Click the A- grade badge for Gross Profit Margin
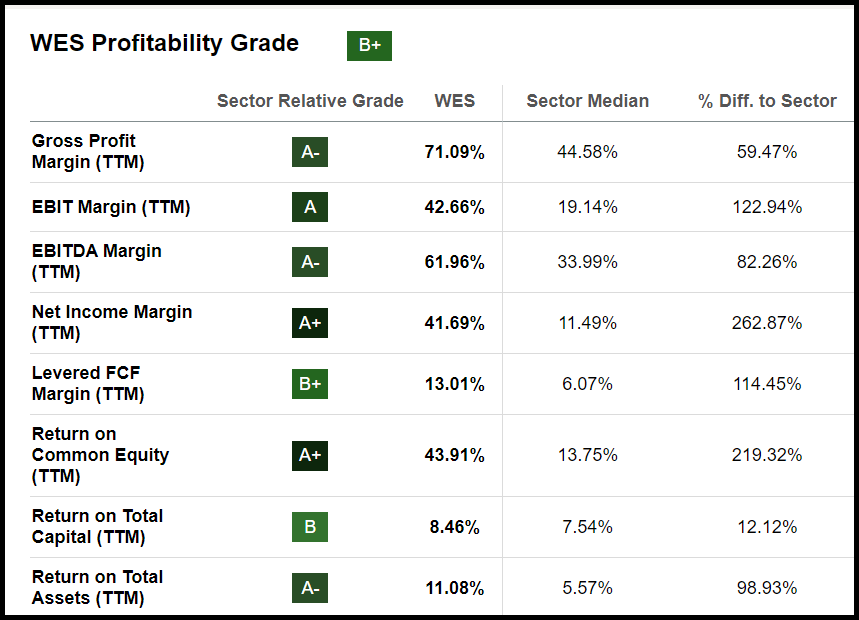This screenshot has height=620, width=859. pyautogui.click(x=310, y=152)
